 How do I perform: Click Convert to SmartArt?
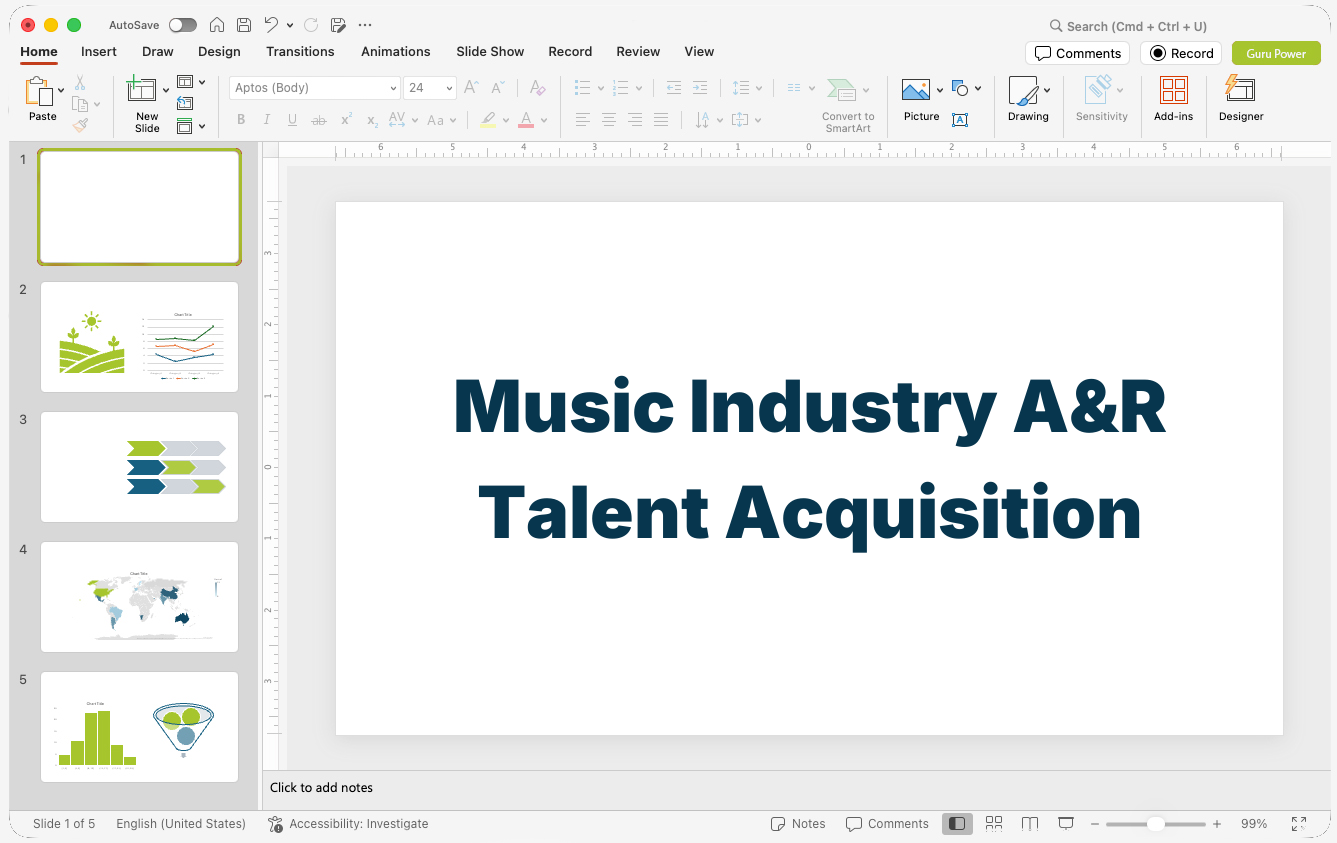pos(848,105)
